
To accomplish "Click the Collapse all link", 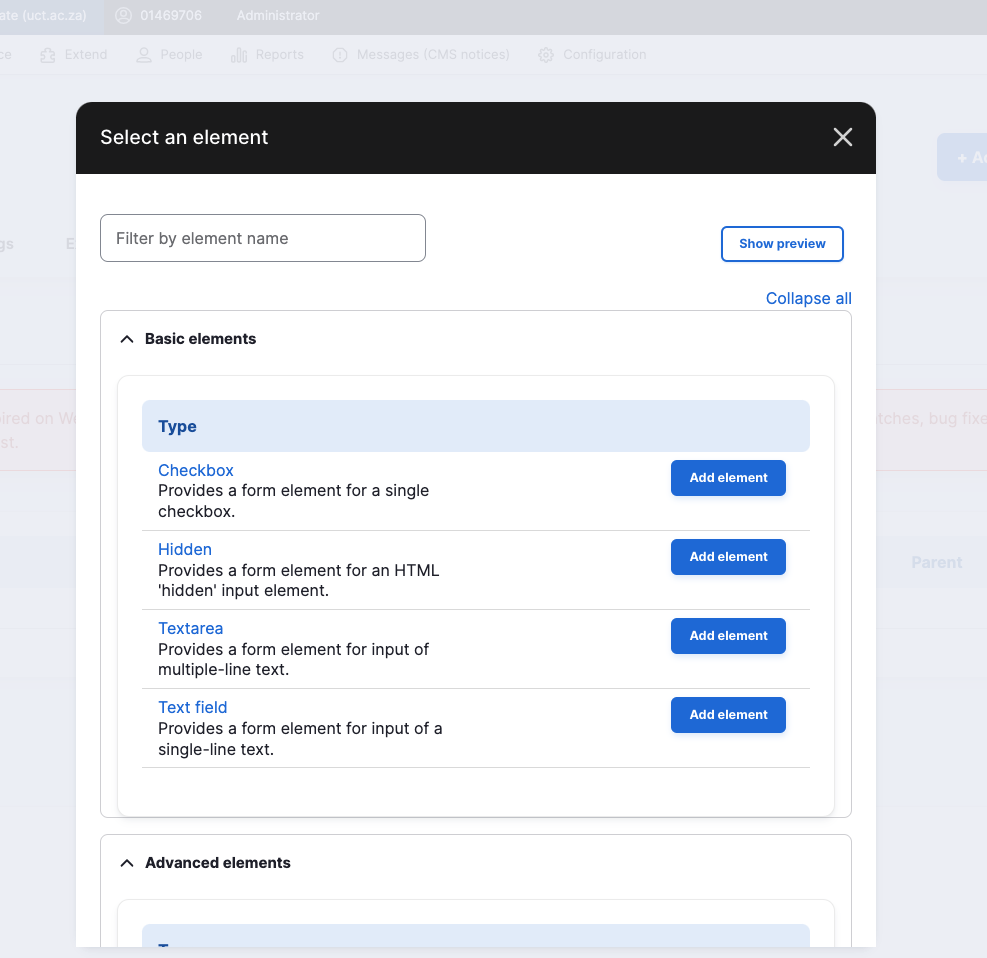I will click(x=808, y=298).
